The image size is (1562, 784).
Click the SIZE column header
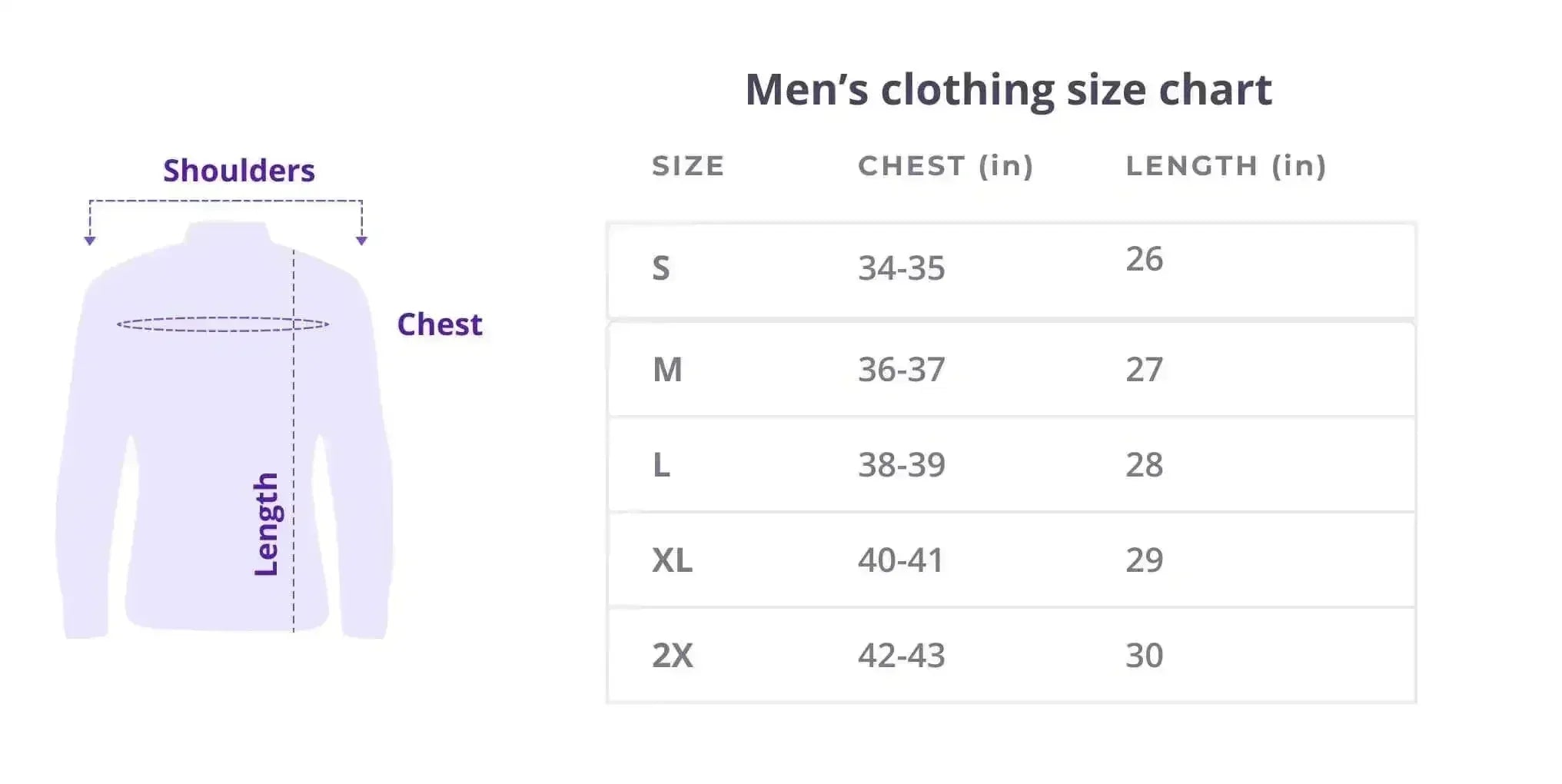tap(688, 166)
